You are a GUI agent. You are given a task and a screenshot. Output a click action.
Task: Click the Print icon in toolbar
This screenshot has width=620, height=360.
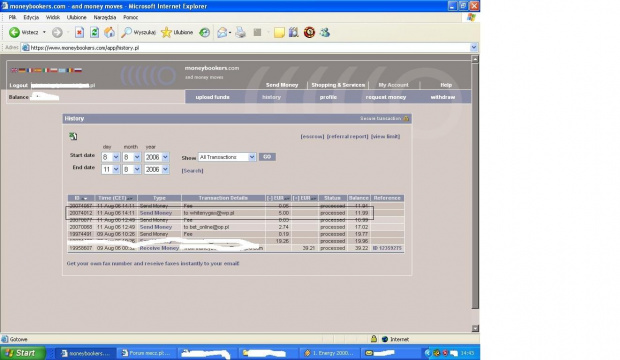coord(240,32)
